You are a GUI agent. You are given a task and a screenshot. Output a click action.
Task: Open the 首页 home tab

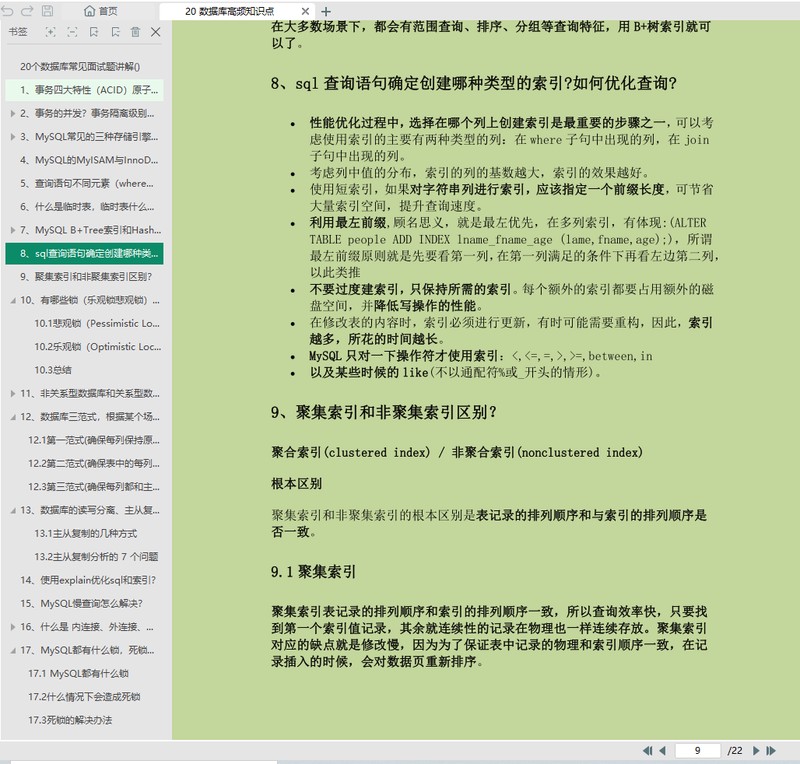101,11
